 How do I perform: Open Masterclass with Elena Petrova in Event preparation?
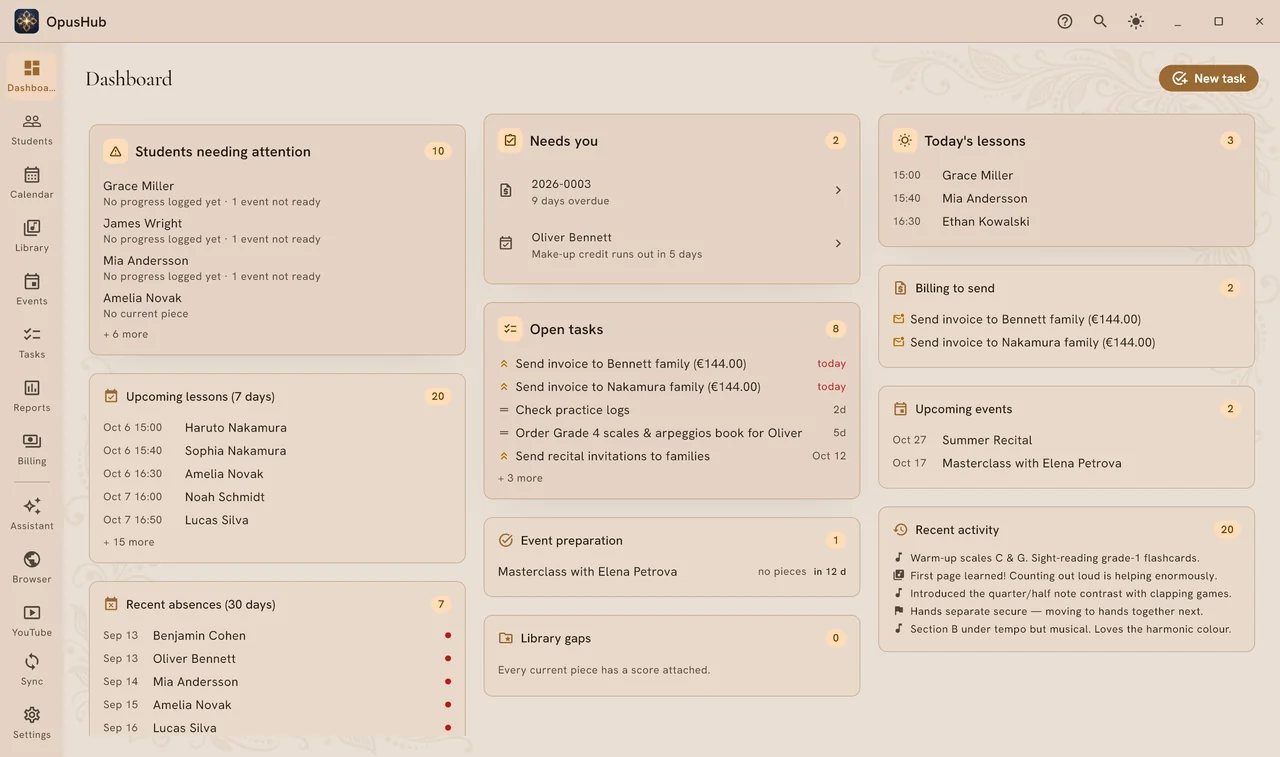tap(672, 572)
